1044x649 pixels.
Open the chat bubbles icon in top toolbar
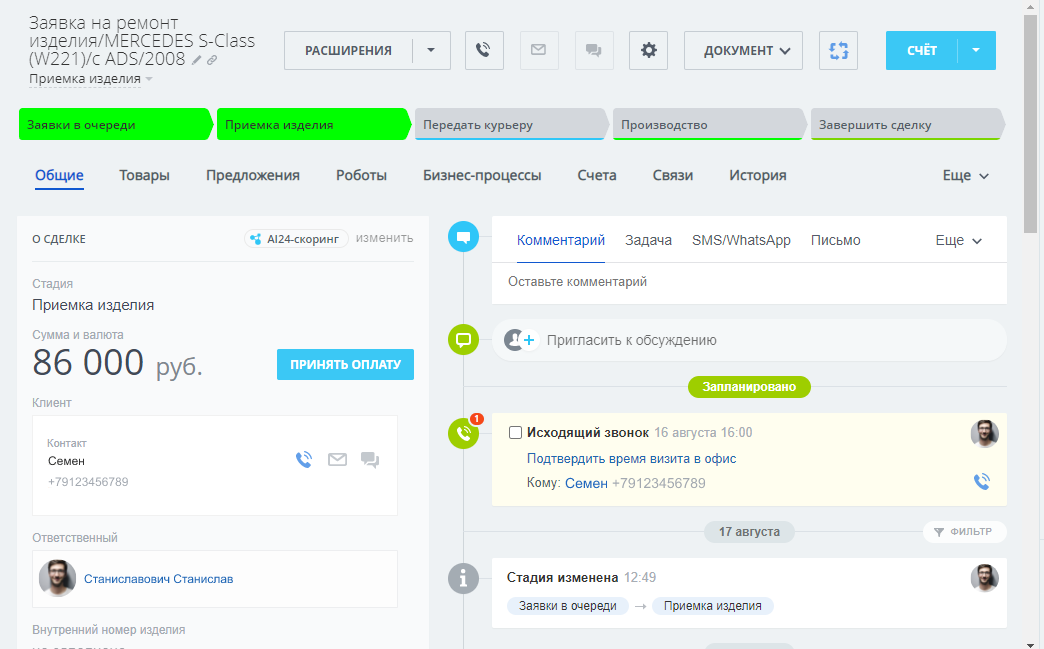pyautogui.click(x=594, y=51)
